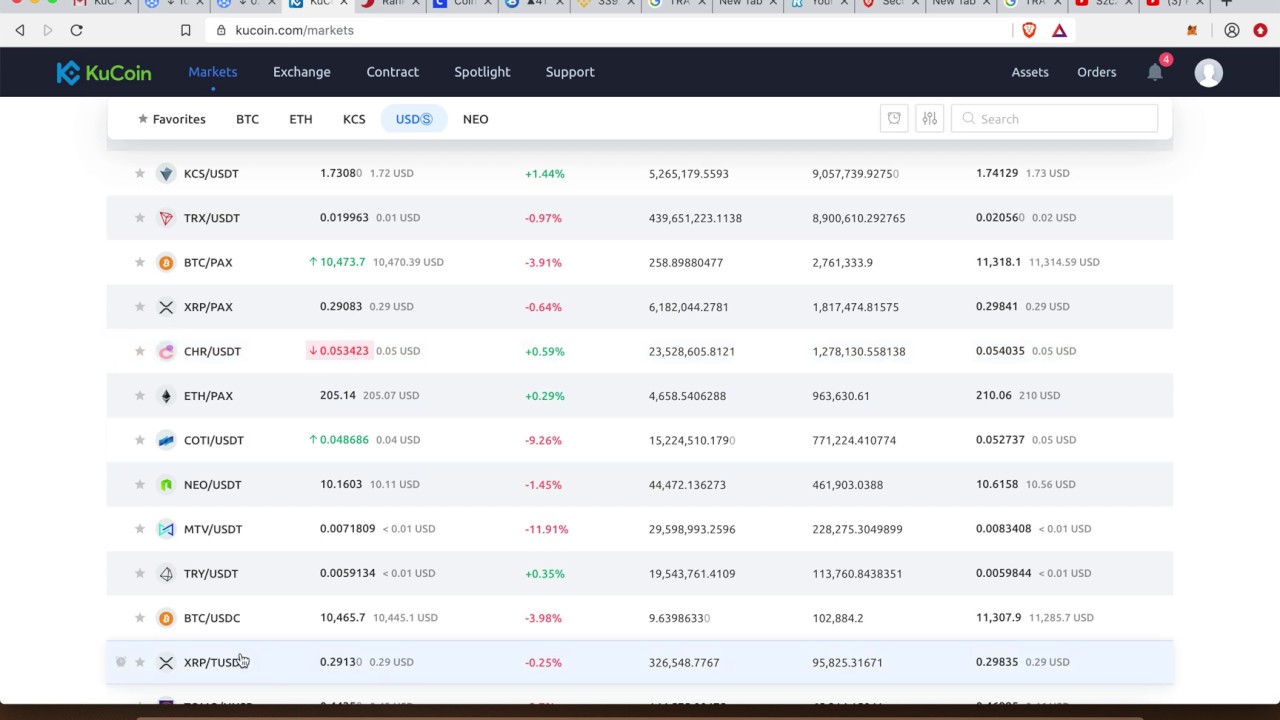This screenshot has height=720, width=1280.
Task: Switch to the ETH market tab
Action: pyautogui.click(x=301, y=119)
